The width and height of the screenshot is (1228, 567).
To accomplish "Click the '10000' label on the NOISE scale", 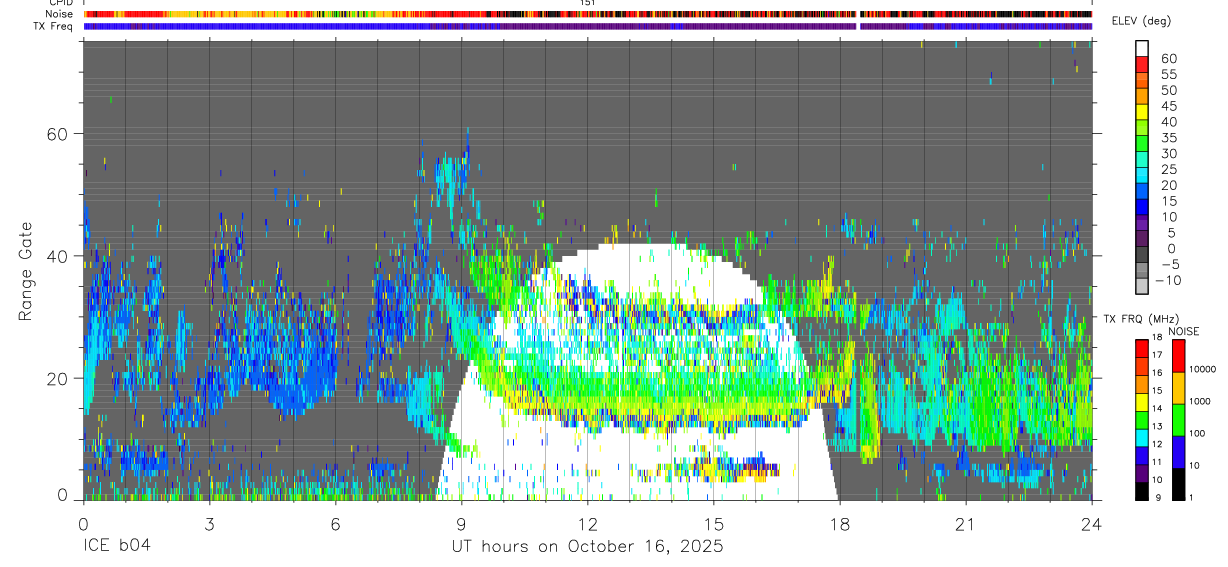I will point(1202,369).
